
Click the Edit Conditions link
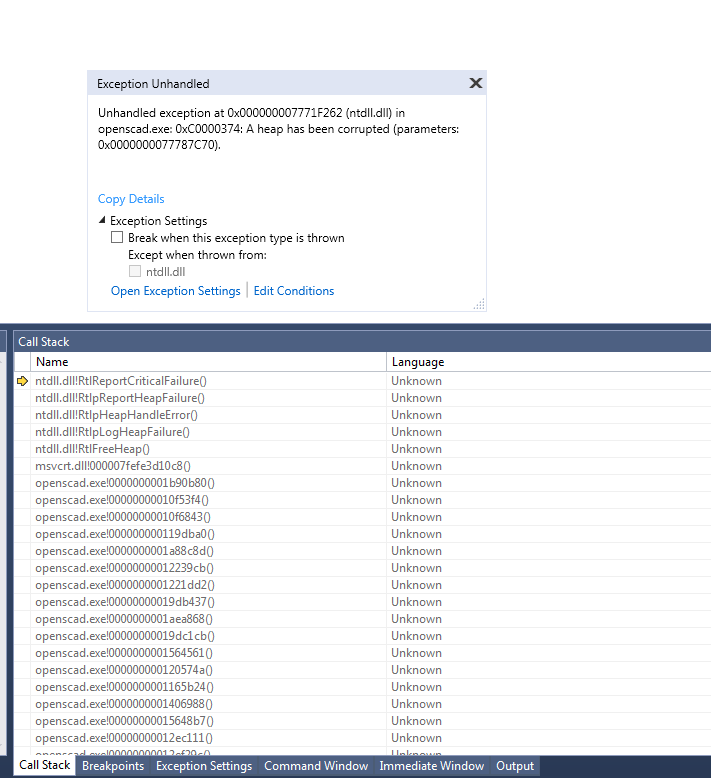294,291
